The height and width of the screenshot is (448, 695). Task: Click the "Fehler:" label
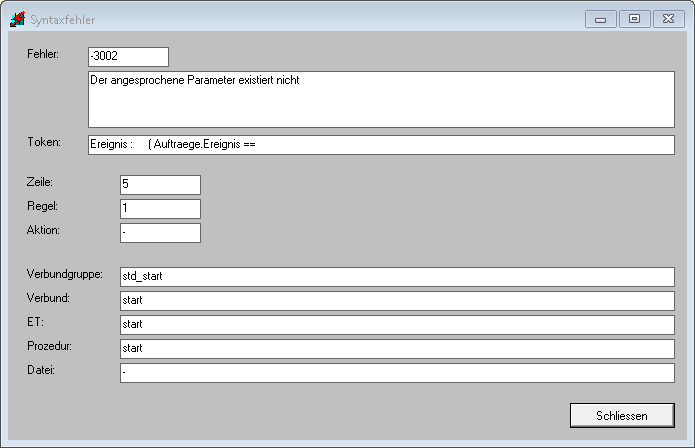coord(43,53)
